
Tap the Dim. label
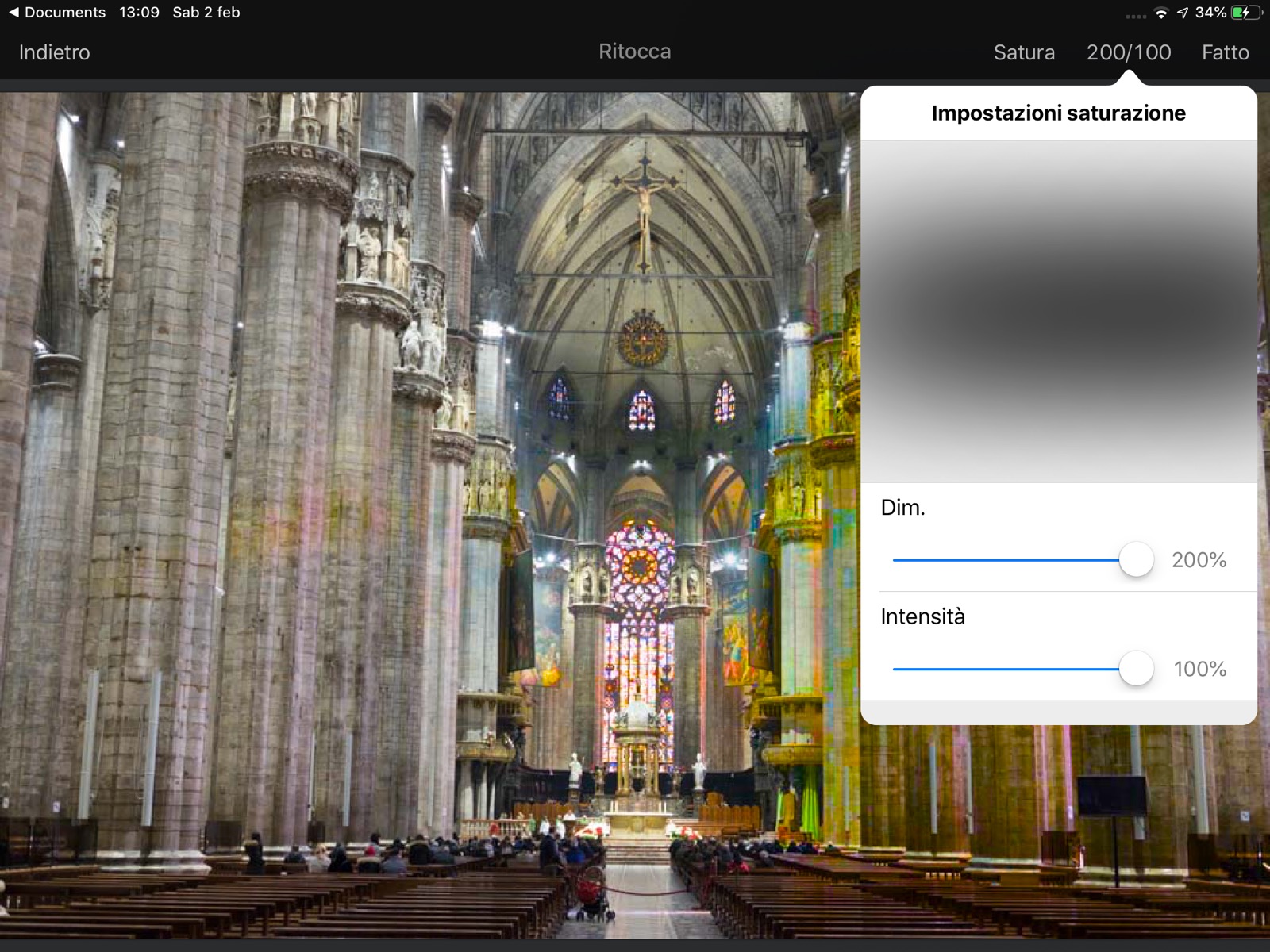903,508
